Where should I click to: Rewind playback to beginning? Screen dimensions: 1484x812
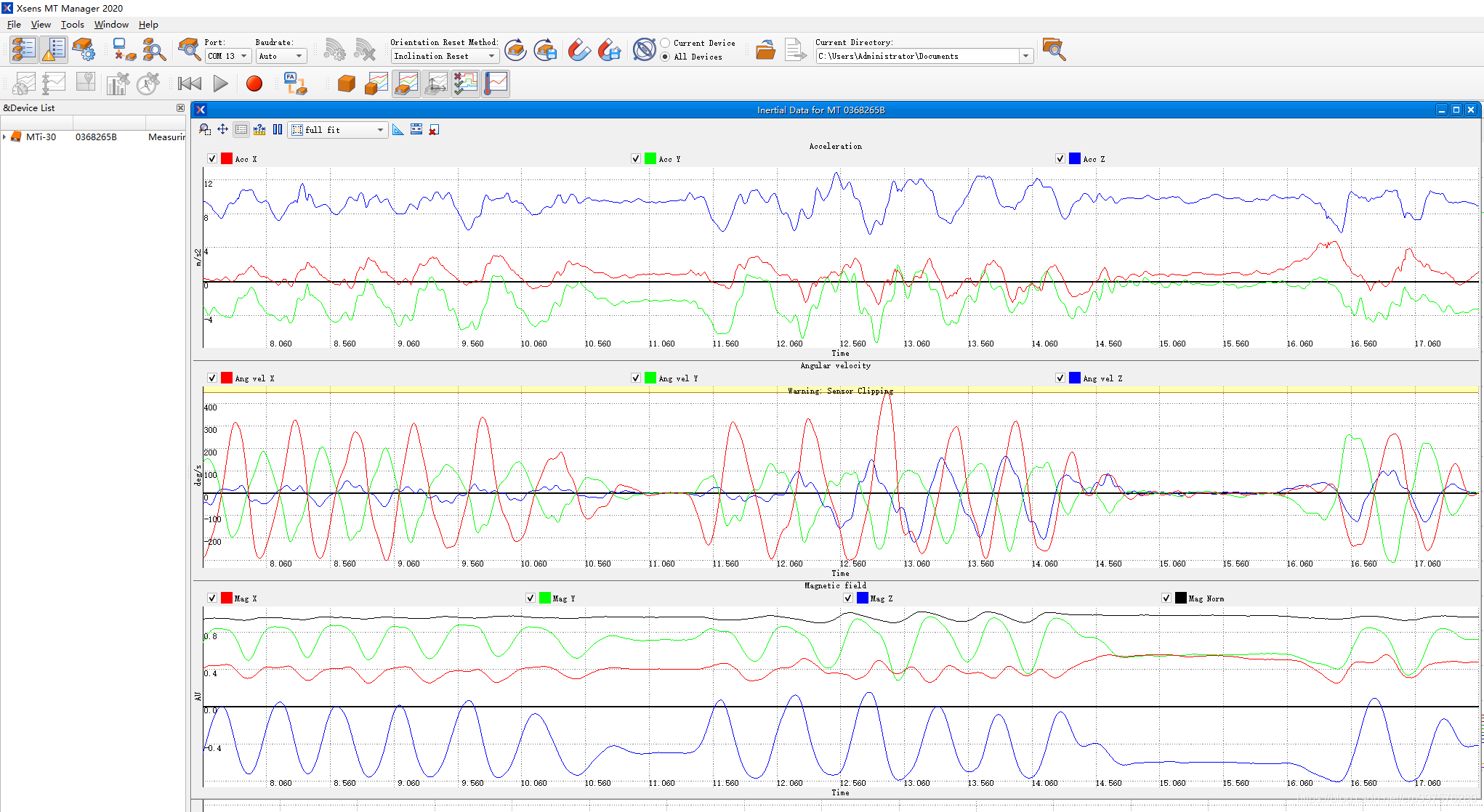click(190, 84)
